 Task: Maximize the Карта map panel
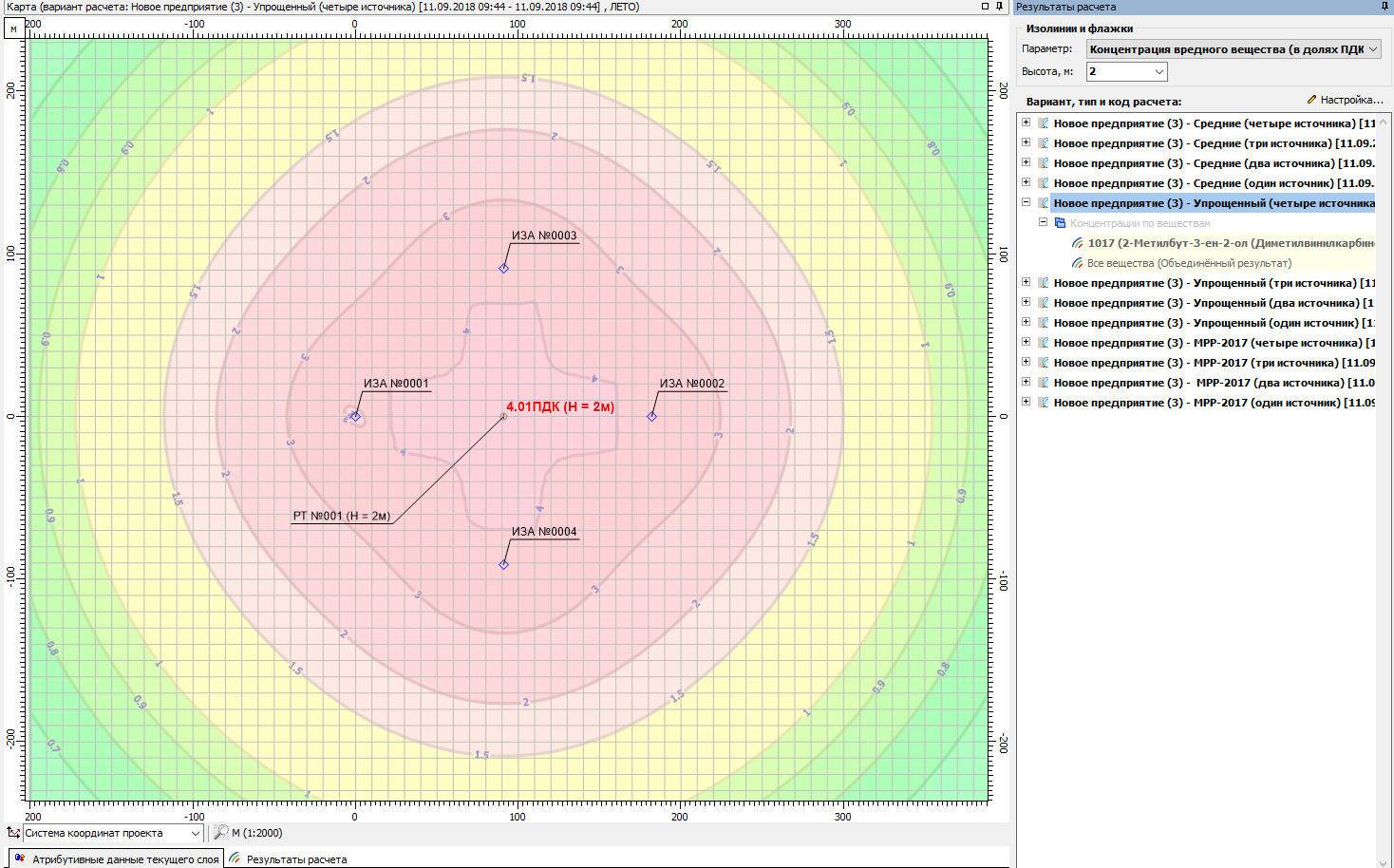coord(985,7)
